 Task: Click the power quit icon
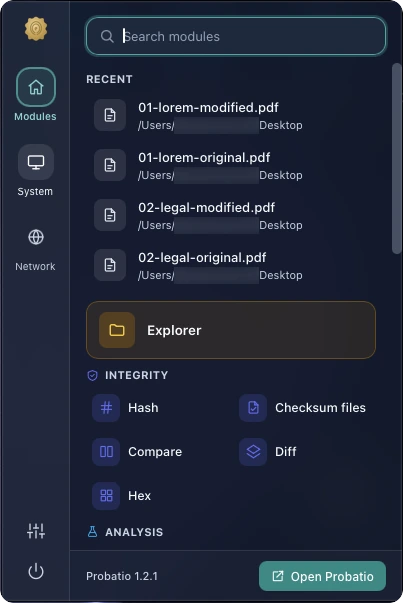36,571
